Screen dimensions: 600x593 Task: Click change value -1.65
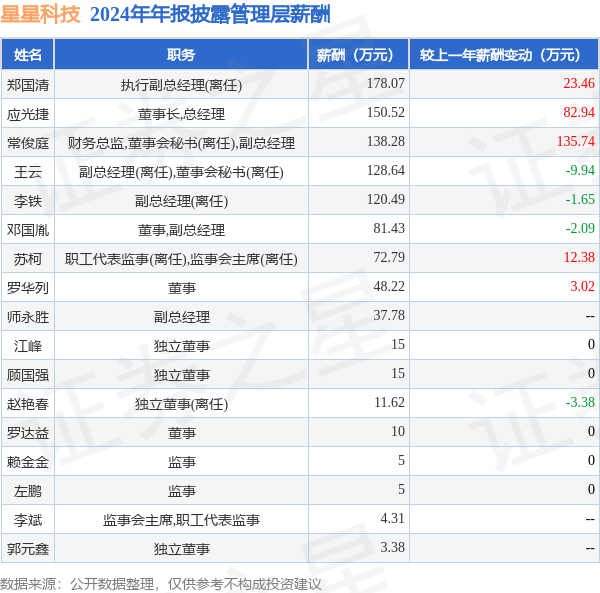click(580, 199)
